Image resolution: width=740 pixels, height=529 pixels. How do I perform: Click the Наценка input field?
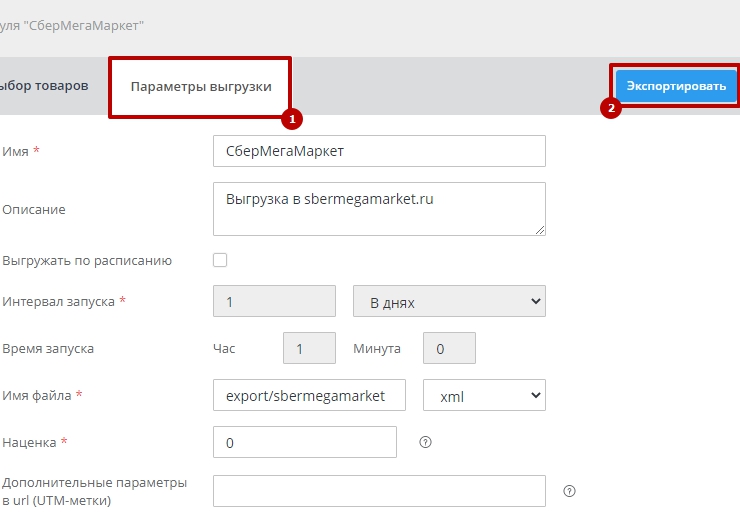click(x=305, y=442)
